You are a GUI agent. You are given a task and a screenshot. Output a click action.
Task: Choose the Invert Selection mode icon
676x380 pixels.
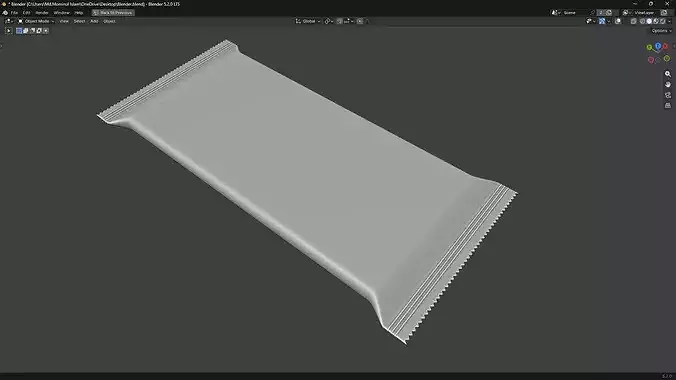39,31
